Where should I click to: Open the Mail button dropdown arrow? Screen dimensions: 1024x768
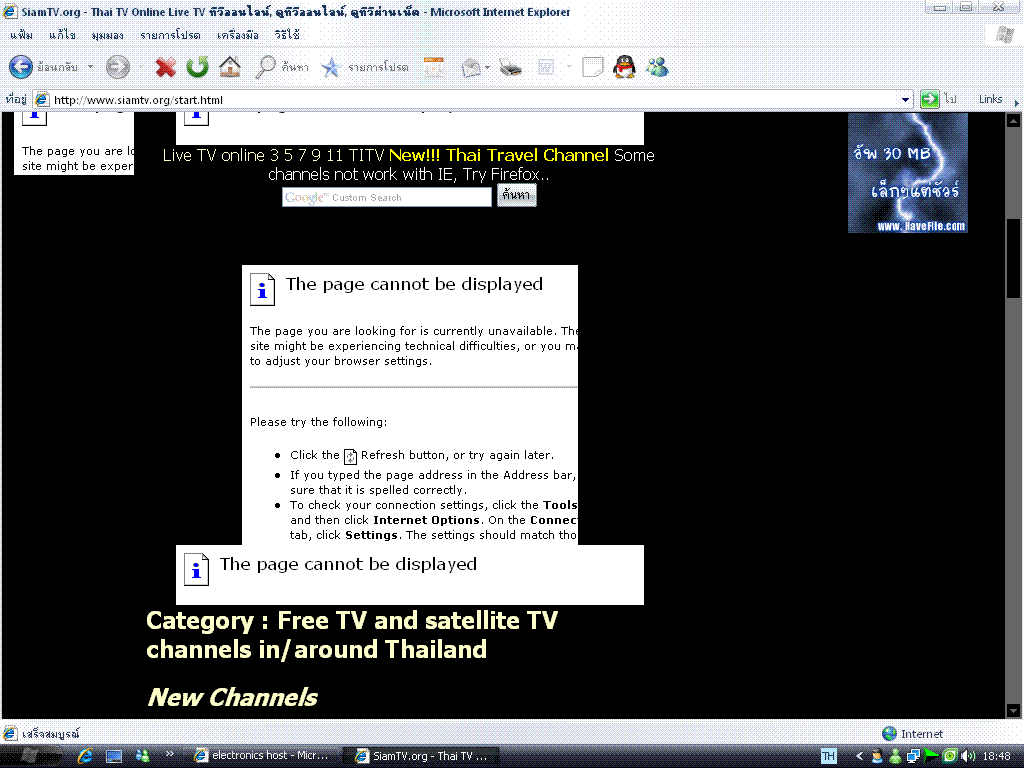pyautogui.click(x=487, y=67)
